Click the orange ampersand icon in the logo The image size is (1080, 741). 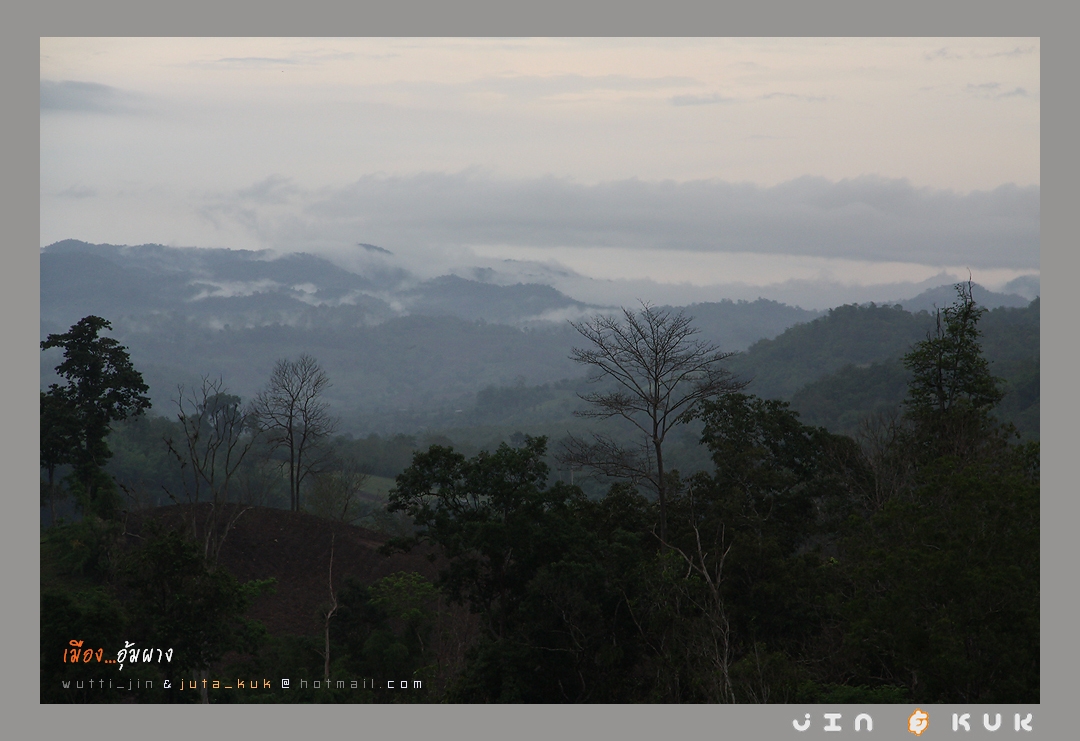click(x=917, y=722)
